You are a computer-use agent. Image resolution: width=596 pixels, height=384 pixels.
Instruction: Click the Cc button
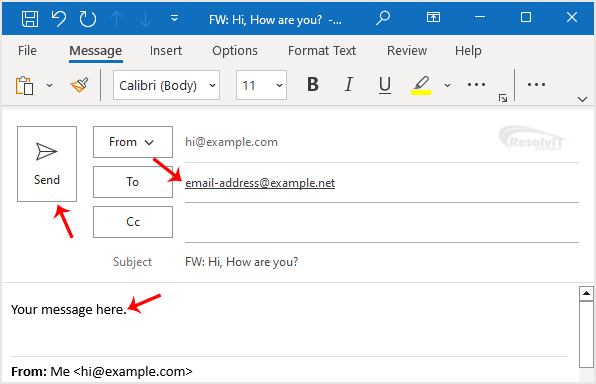pos(133,222)
